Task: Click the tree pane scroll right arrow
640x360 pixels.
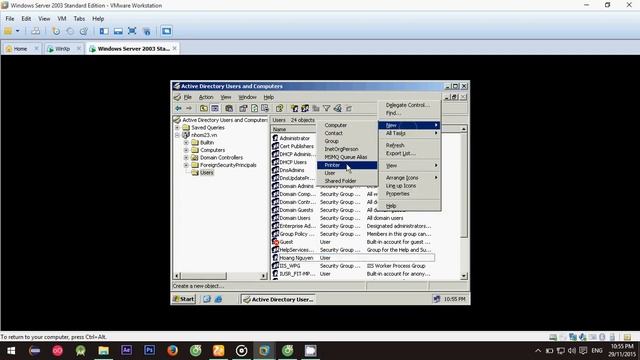Action: pyautogui.click(x=264, y=276)
